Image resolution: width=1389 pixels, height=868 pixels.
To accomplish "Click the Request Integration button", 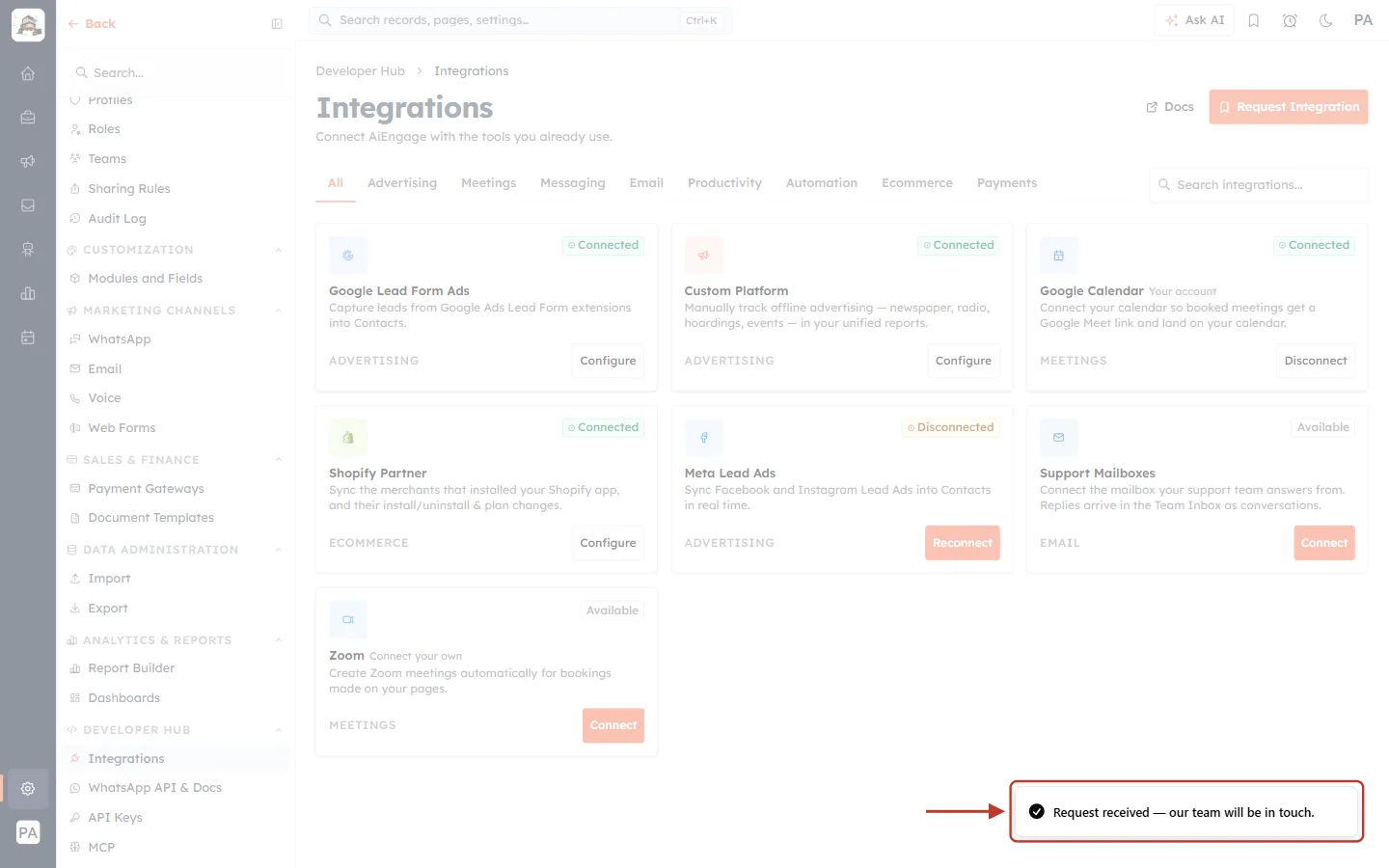I will pos(1289,107).
